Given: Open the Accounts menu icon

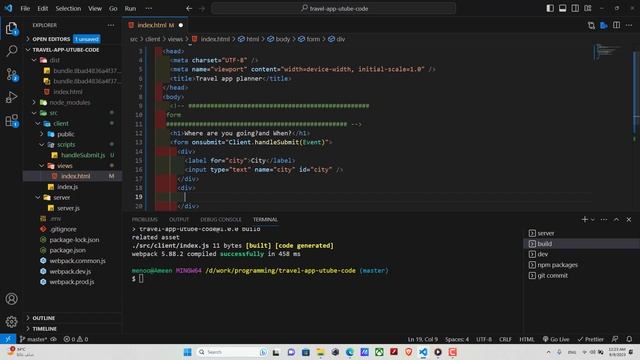Looking at the screenshot, I should click(x=11, y=299).
